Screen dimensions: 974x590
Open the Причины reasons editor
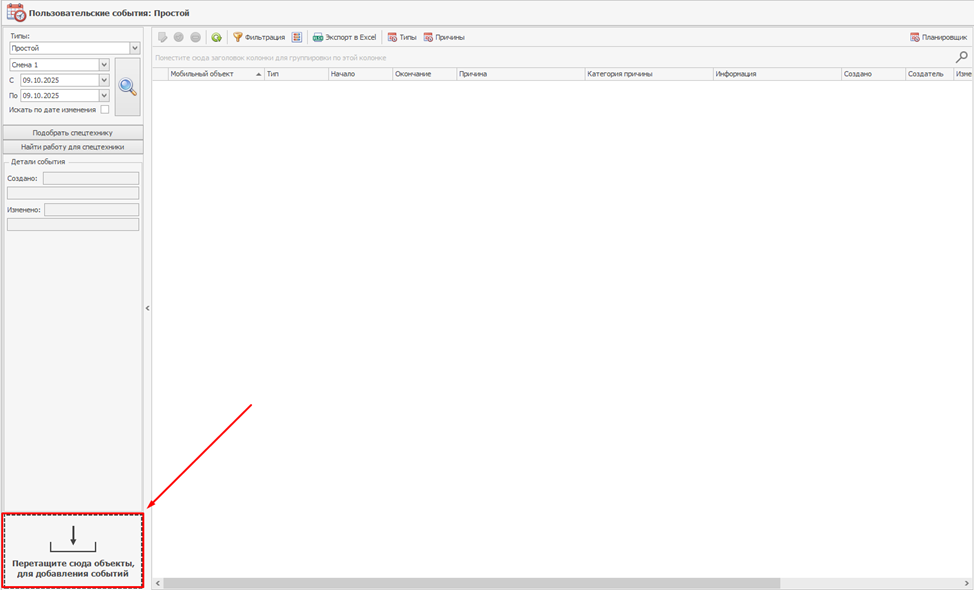443,37
